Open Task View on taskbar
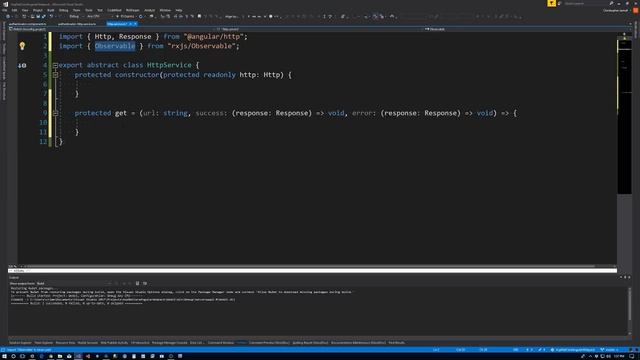Viewport: 640px width, 360px height. [x=22, y=356]
